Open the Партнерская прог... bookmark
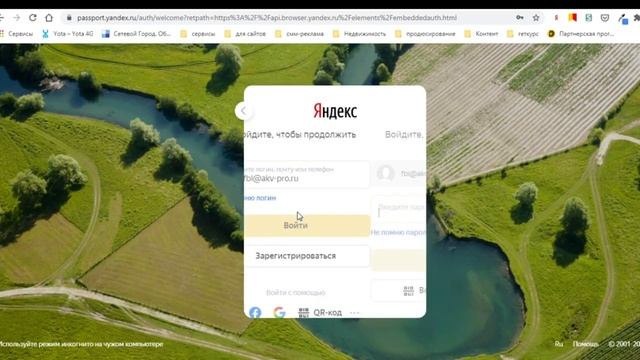The height and width of the screenshot is (360, 640). click(x=581, y=34)
